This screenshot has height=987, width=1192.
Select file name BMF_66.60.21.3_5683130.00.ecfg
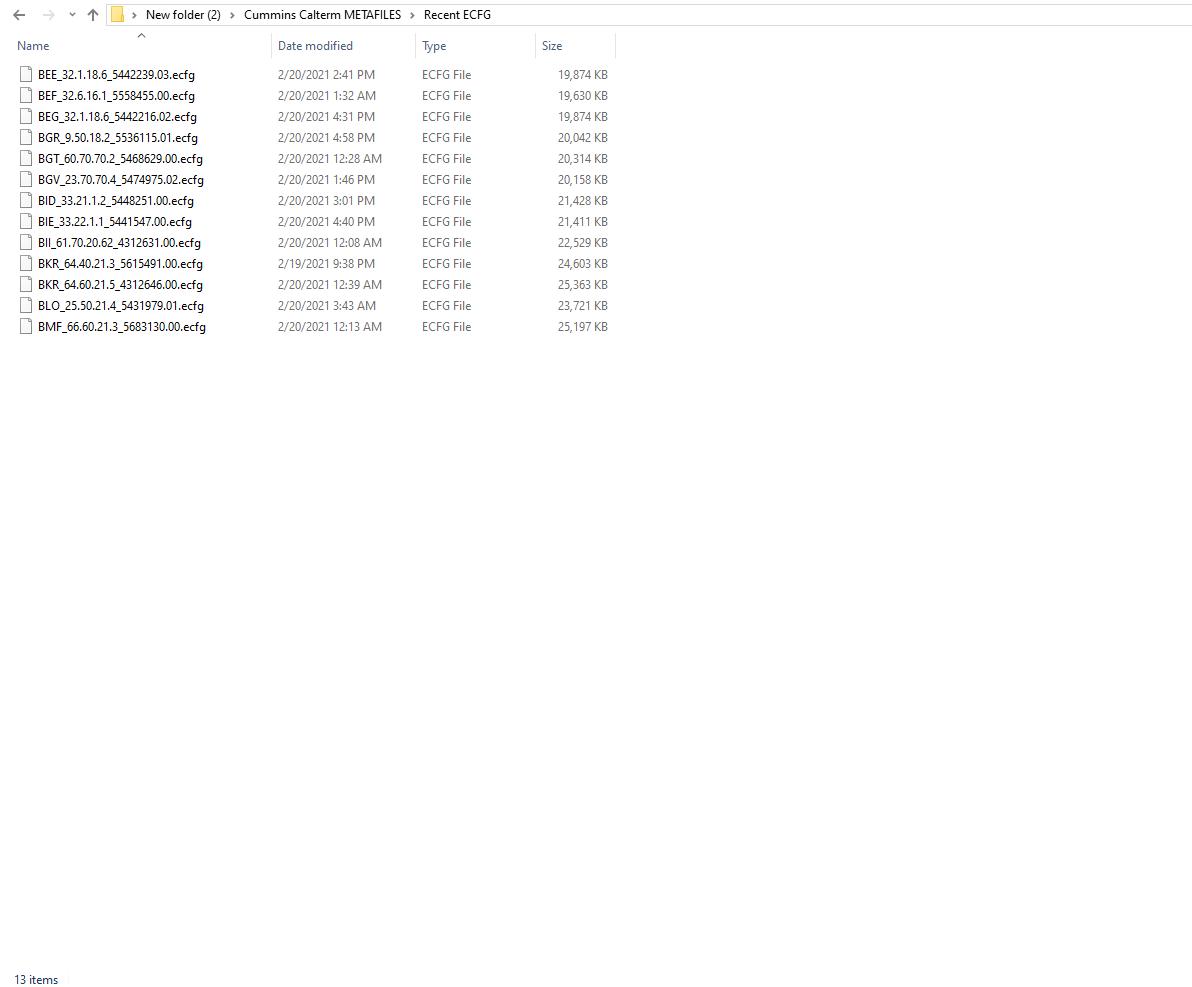click(x=122, y=326)
